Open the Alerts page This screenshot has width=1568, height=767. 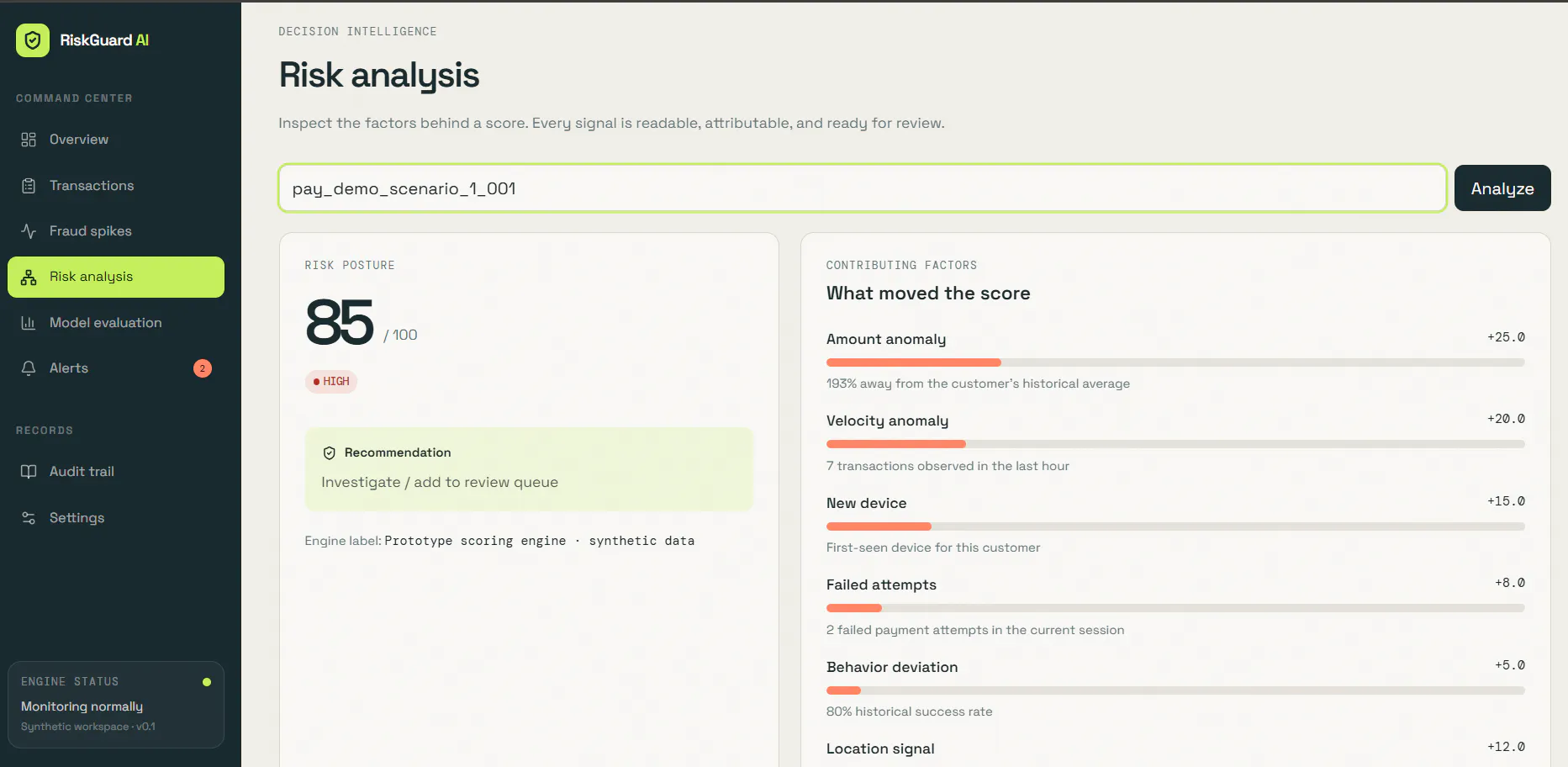click(x=116, y=368)
